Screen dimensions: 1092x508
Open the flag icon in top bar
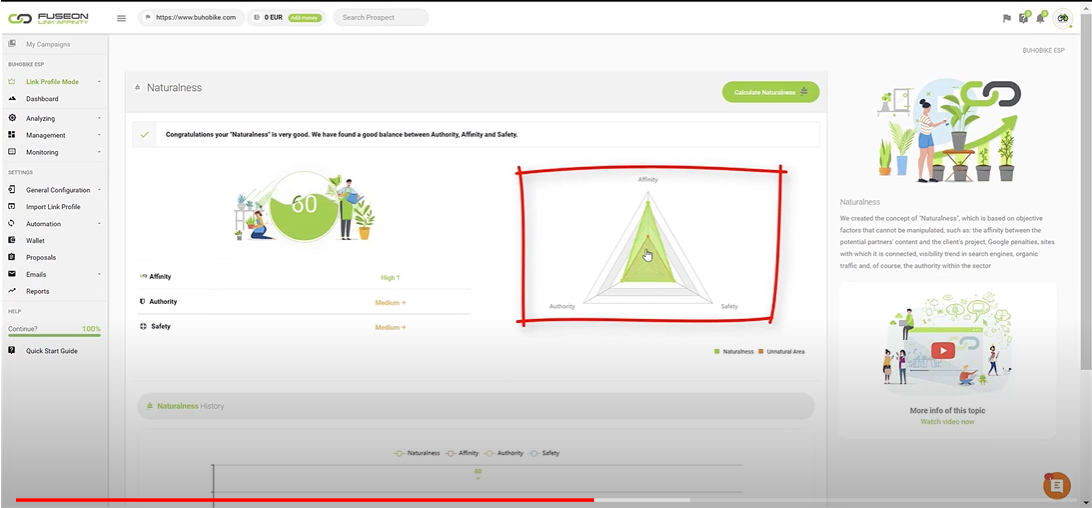tap(1007, 18)
